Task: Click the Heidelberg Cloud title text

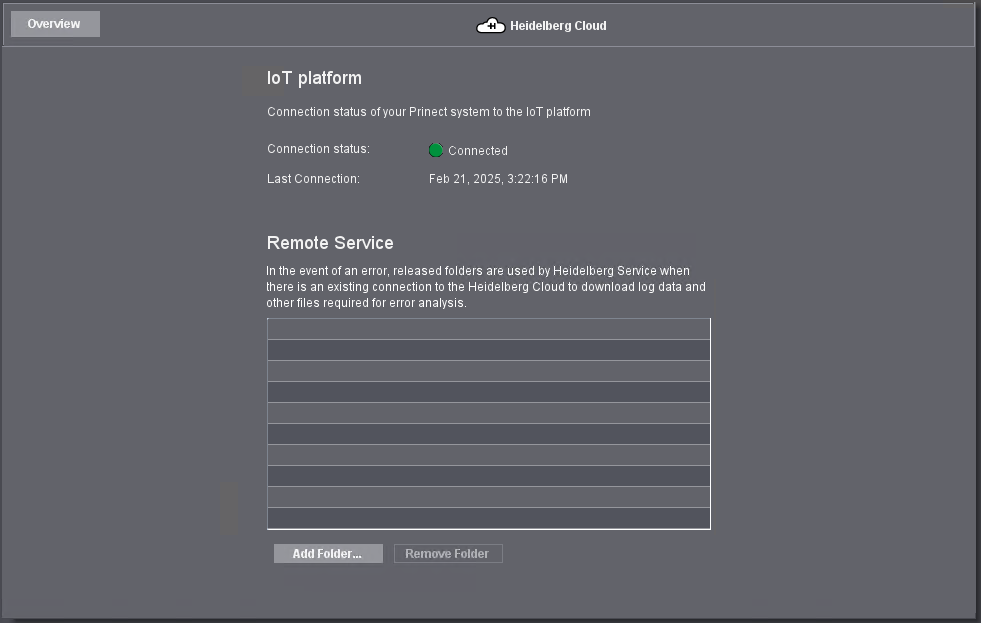Action: pyautogui.click(x=558, y=26)
